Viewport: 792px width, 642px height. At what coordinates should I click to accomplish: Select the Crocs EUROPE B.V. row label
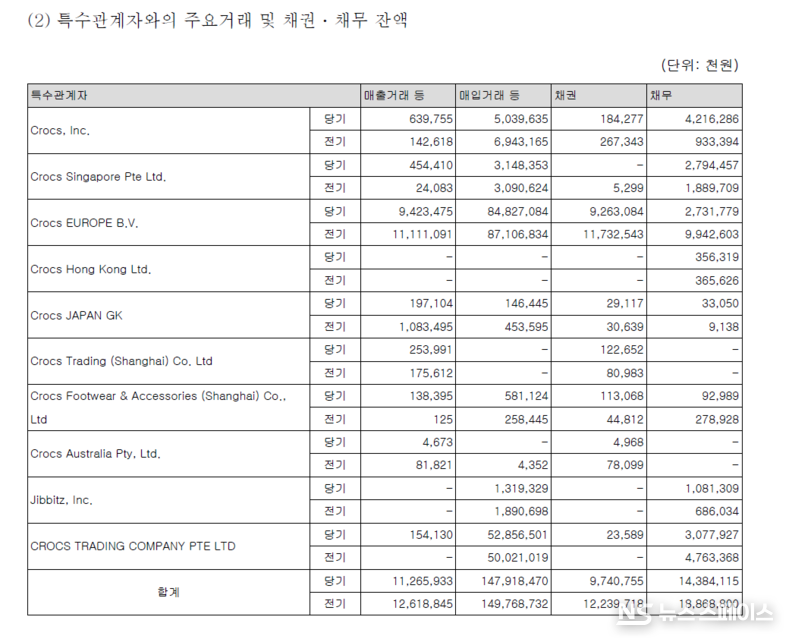84,223
